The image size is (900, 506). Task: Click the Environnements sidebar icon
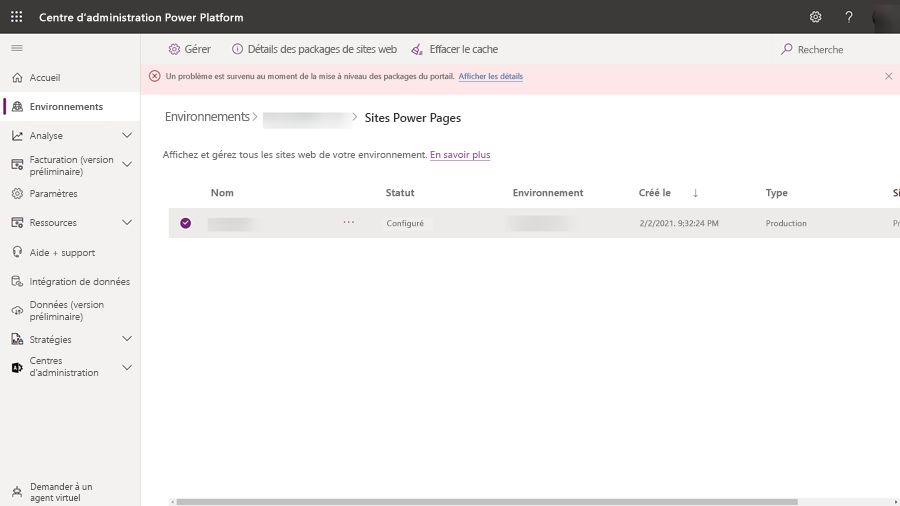17,106
